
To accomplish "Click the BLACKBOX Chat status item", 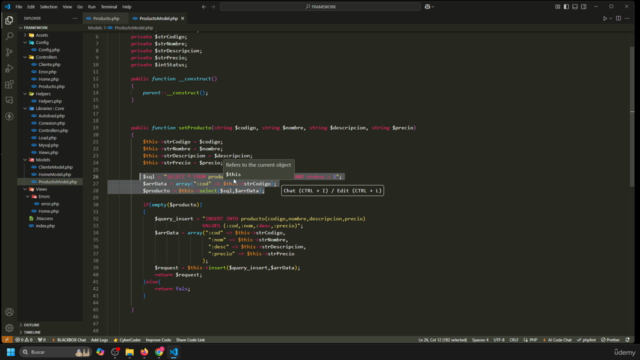I will [69, 340].
